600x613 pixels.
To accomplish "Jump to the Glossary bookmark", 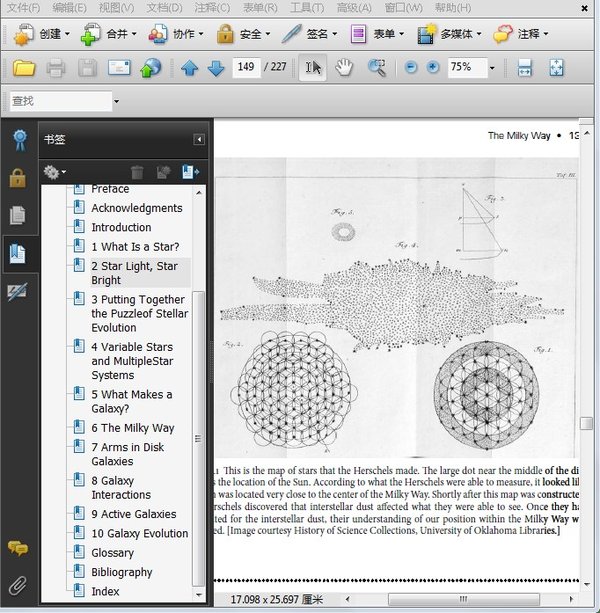I will coord(112,553).
